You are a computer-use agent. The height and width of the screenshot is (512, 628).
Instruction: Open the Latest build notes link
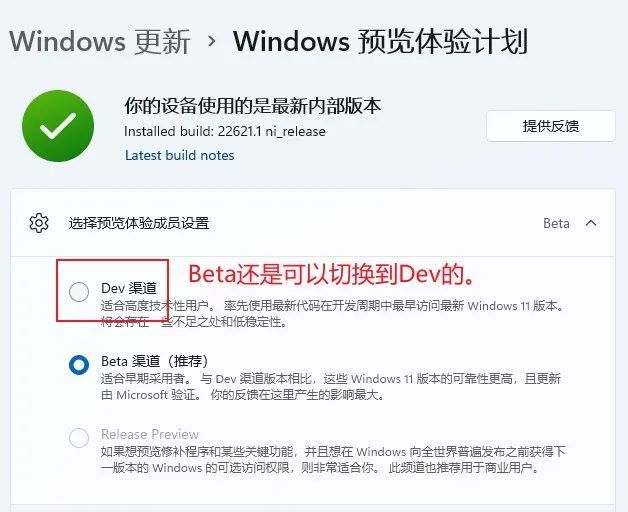point(179,155)
